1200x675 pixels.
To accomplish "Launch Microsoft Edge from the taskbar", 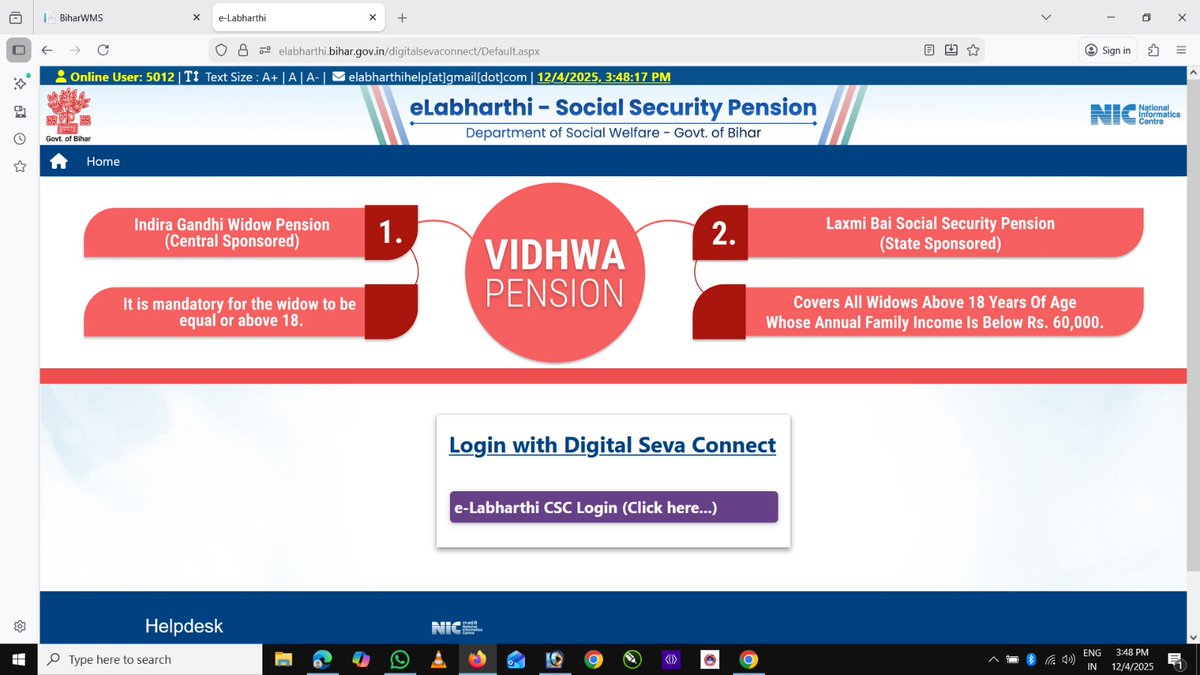I will [322, 659].
